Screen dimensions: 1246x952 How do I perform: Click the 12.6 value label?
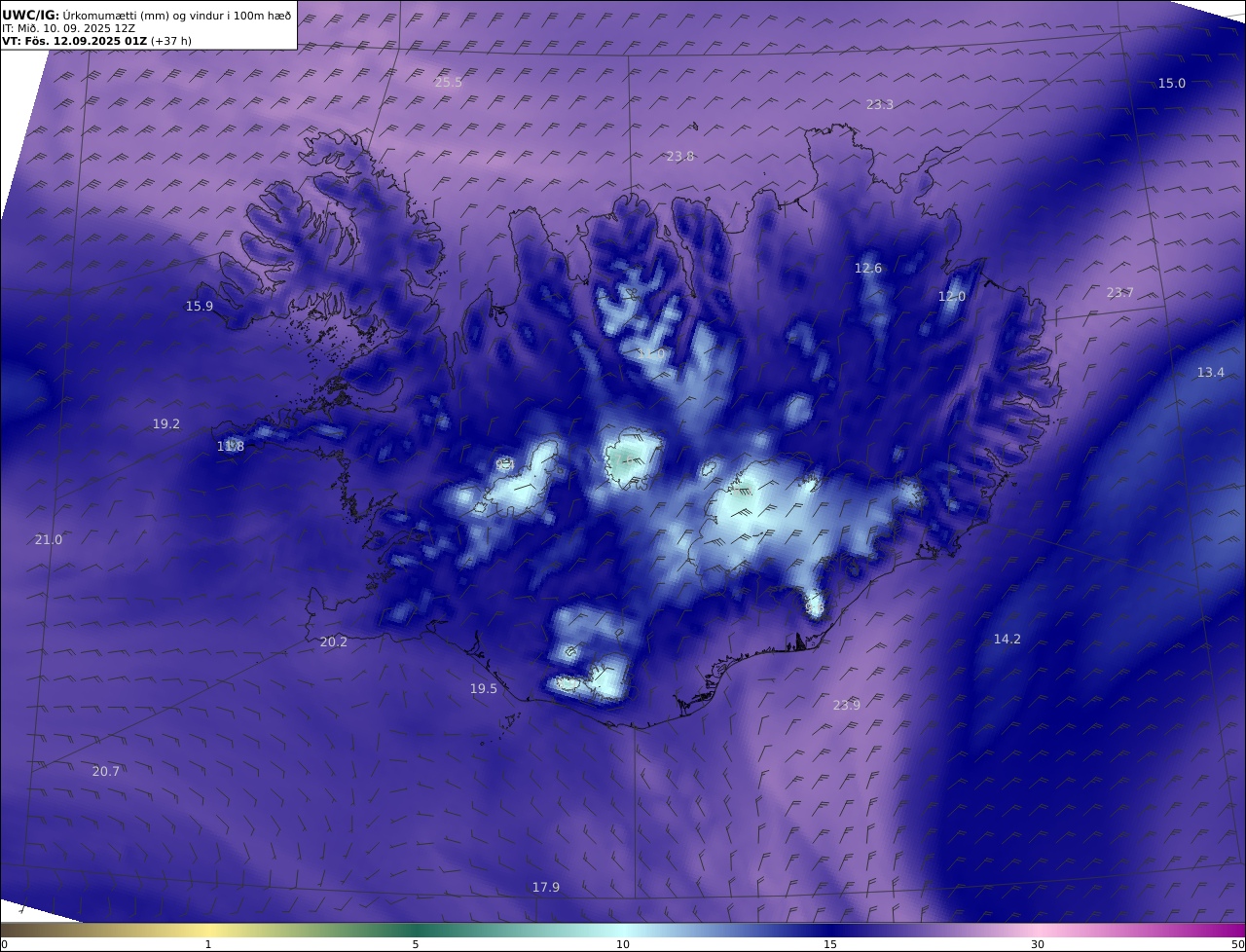(868, 269)
